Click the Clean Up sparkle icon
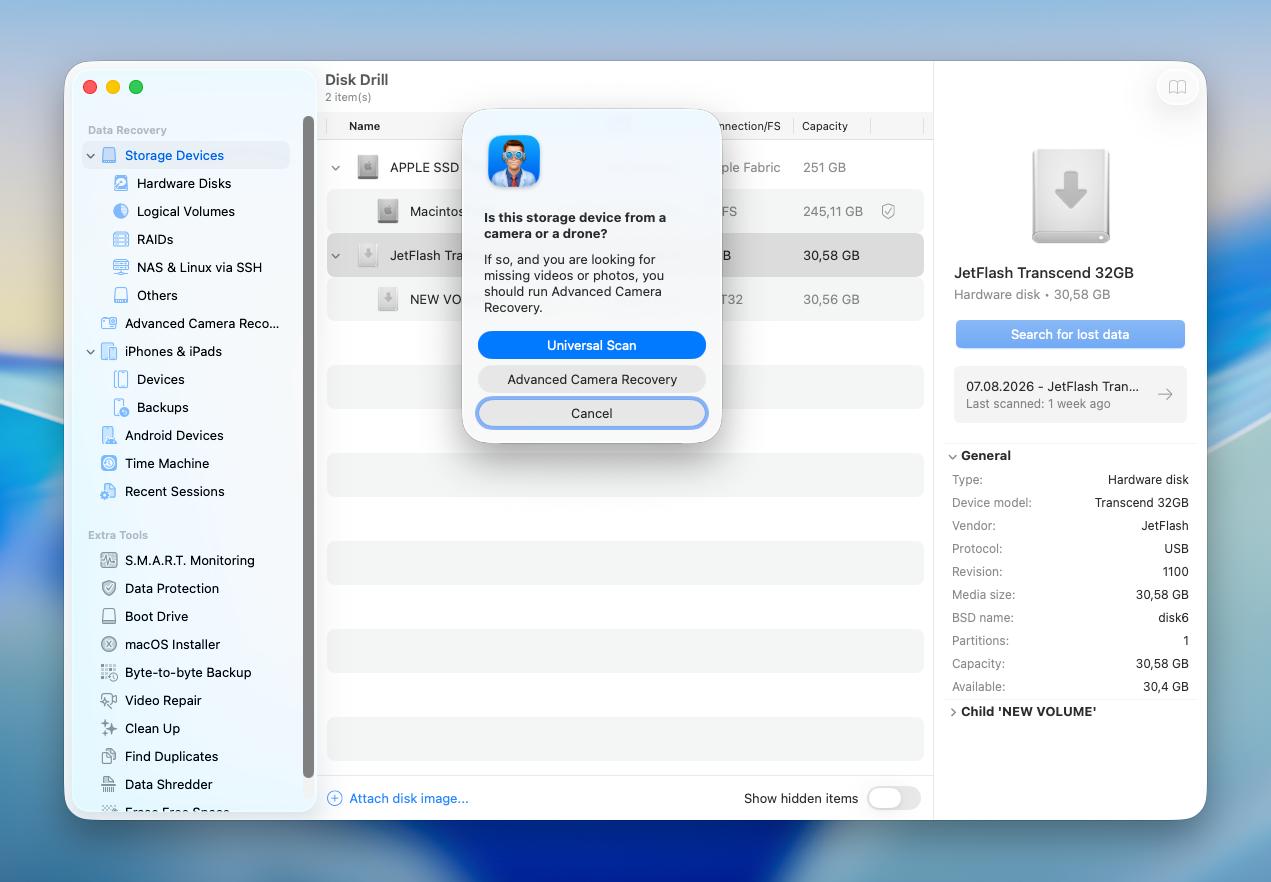 coord(109,728)
